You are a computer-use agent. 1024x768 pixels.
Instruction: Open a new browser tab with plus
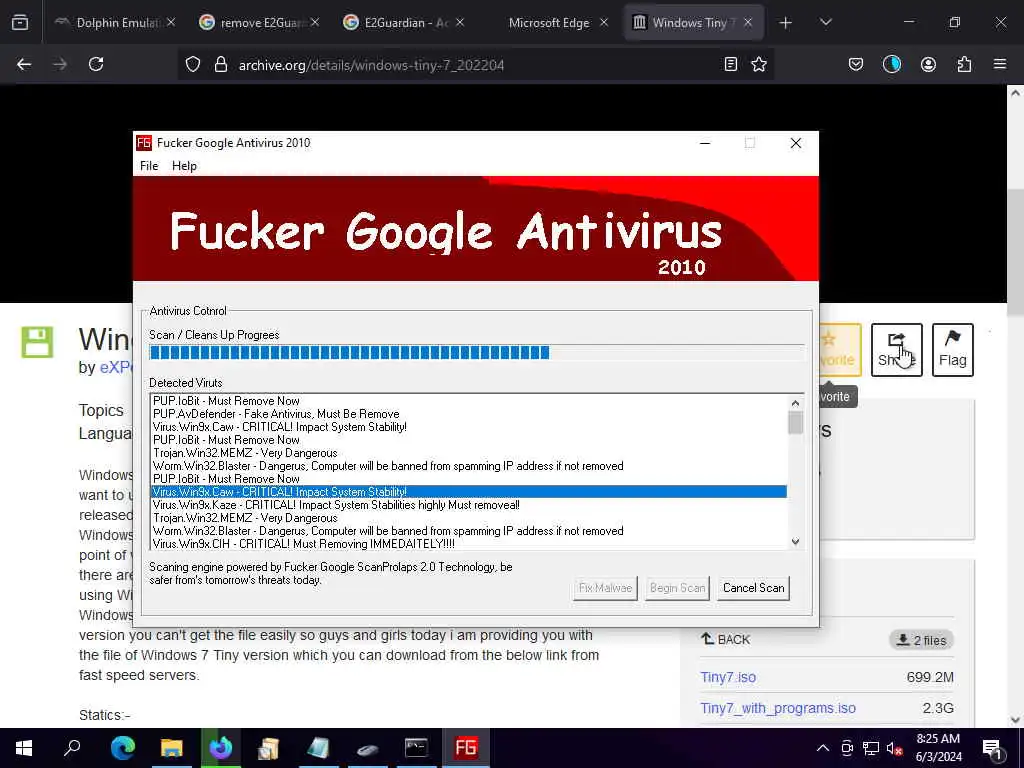coord(786,23)
